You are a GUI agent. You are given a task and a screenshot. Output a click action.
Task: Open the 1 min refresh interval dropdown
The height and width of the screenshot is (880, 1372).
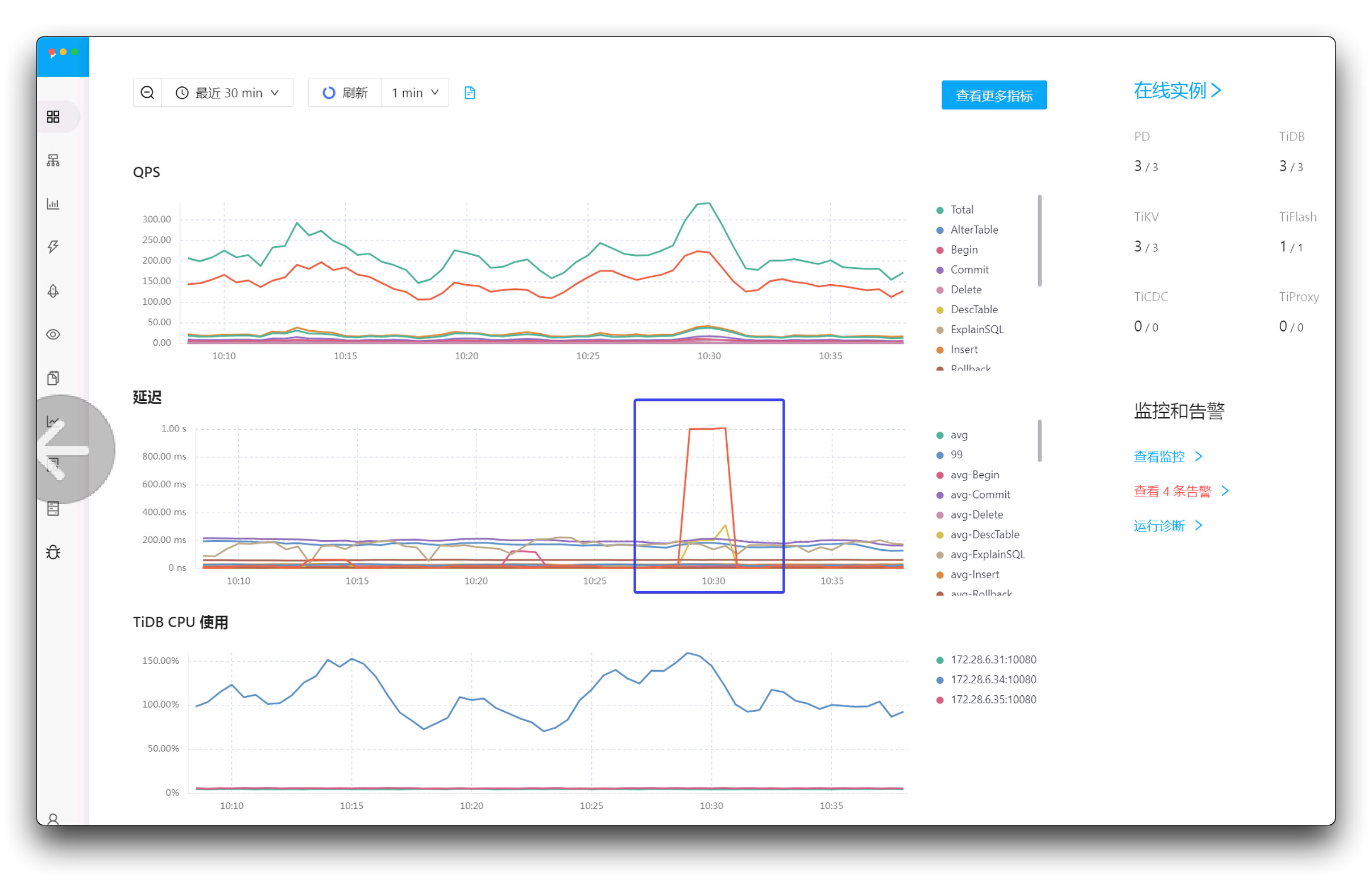415,93
